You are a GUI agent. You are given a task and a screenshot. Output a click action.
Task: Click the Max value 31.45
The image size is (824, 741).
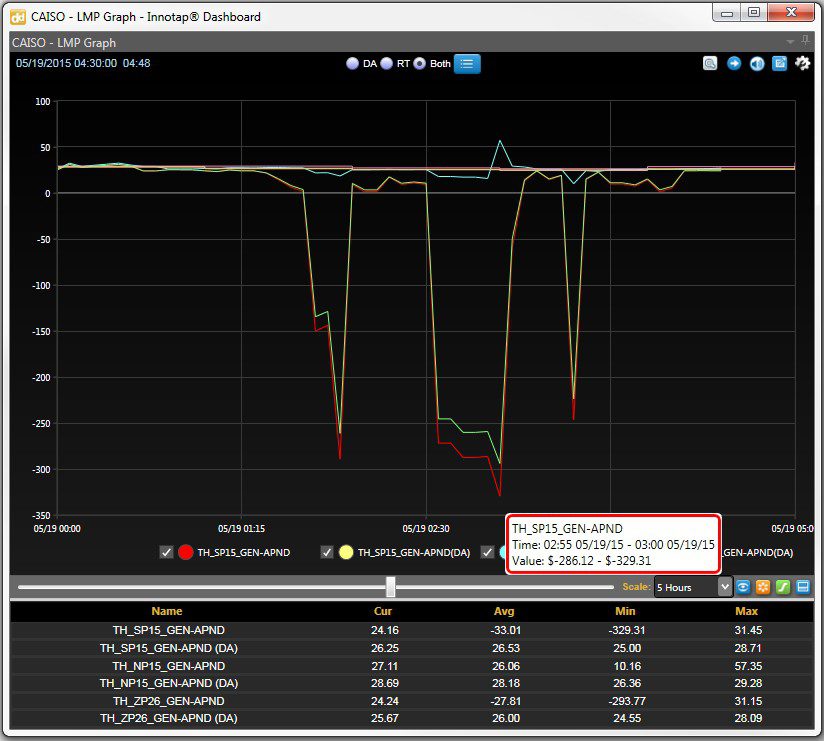click(748, 630)
